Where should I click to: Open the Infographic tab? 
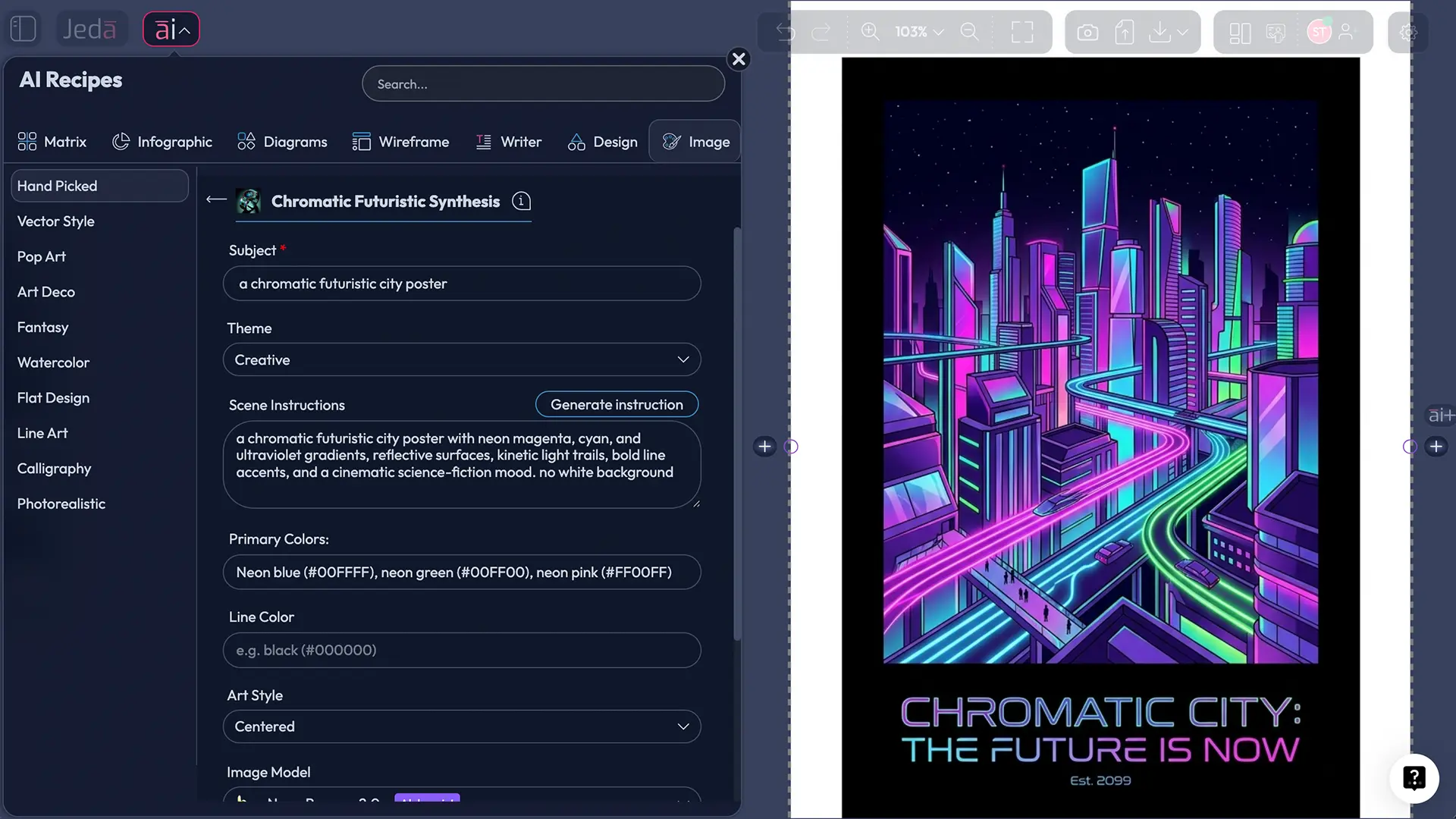point(162,142)
